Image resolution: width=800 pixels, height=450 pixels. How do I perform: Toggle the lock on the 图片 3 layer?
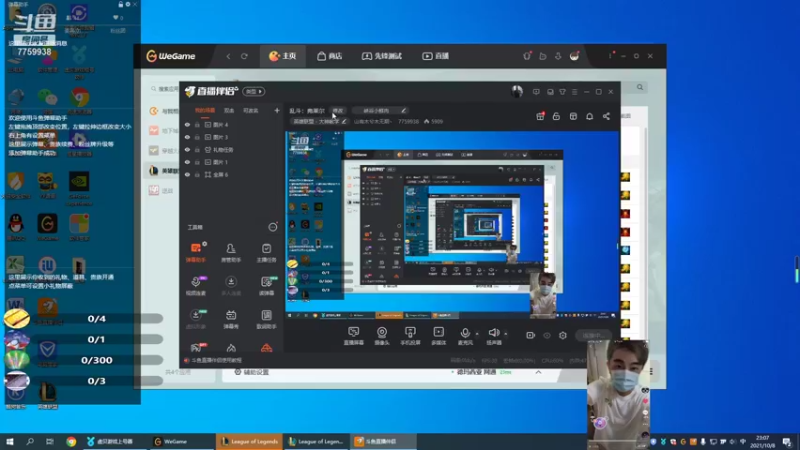pos(197,137)
